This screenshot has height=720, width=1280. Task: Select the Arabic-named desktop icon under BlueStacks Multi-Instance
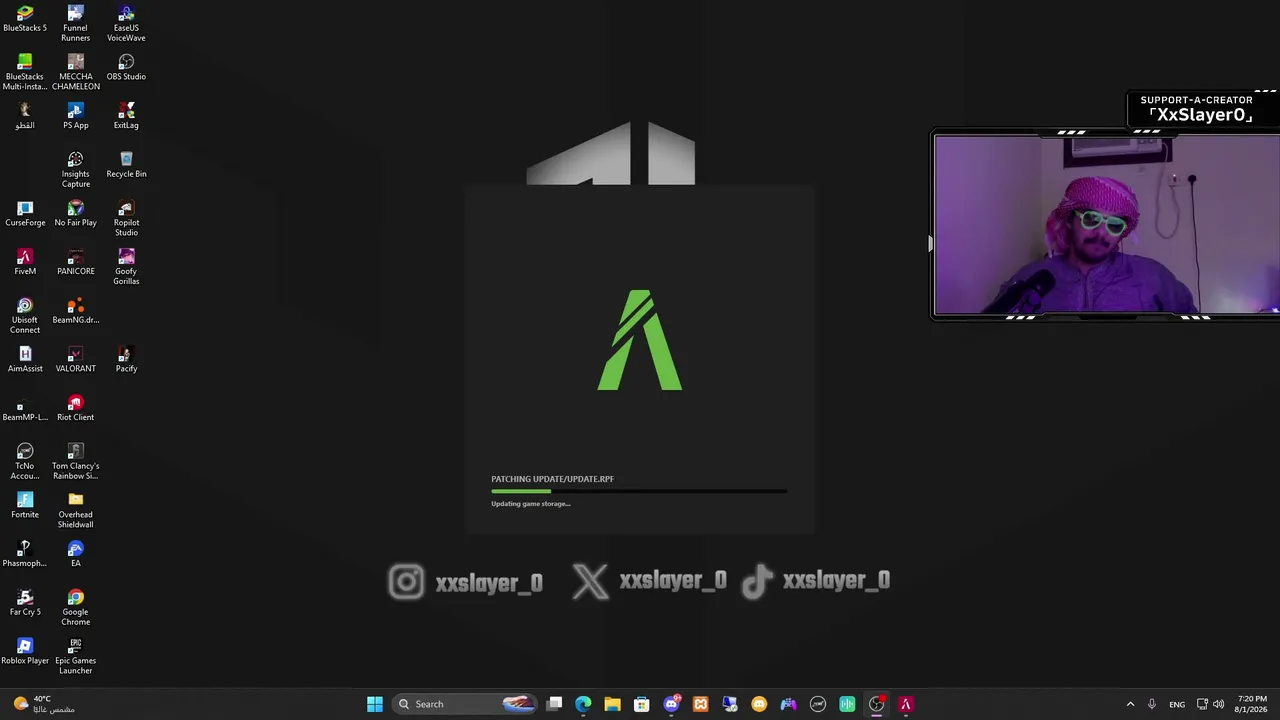point(25,116)
